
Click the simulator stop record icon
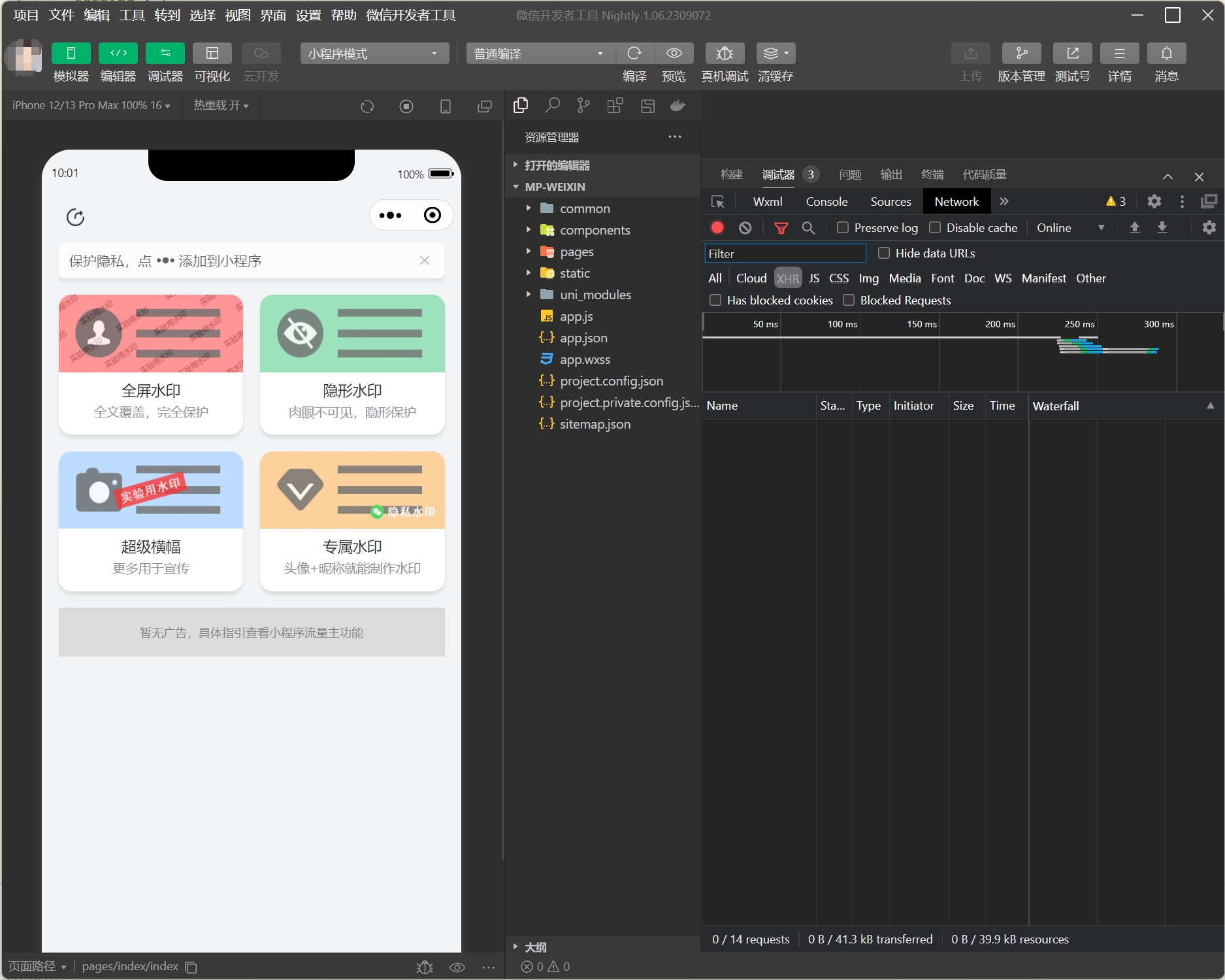(406, 106)
